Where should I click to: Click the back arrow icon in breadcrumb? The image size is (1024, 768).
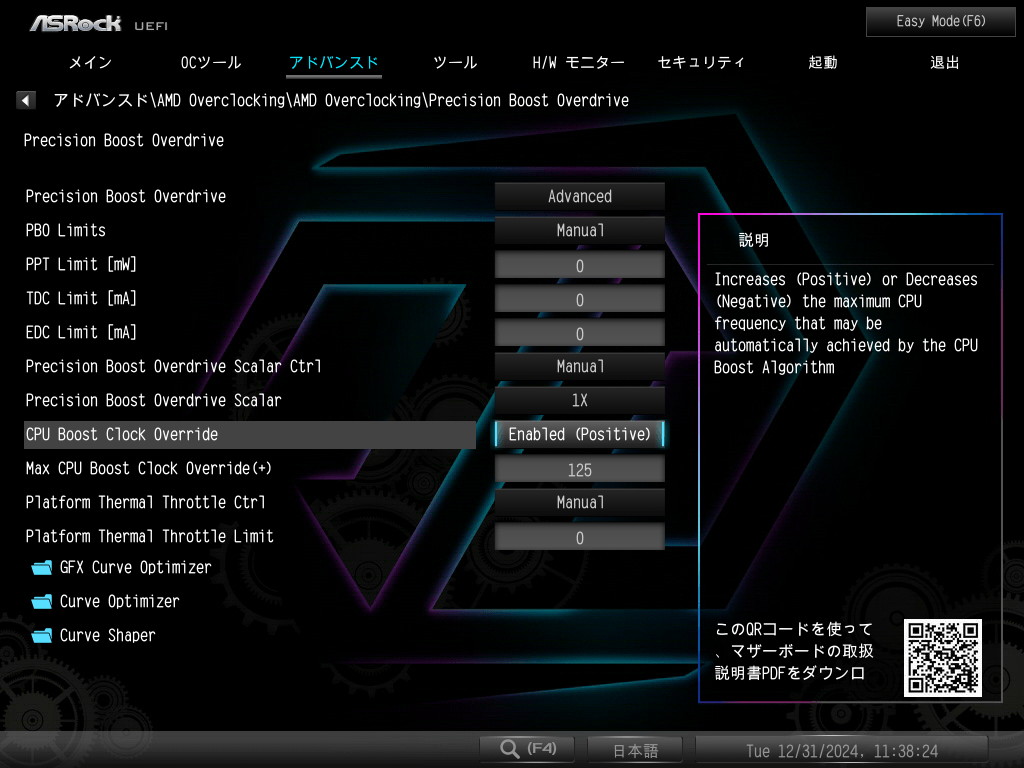coord(26,101)
